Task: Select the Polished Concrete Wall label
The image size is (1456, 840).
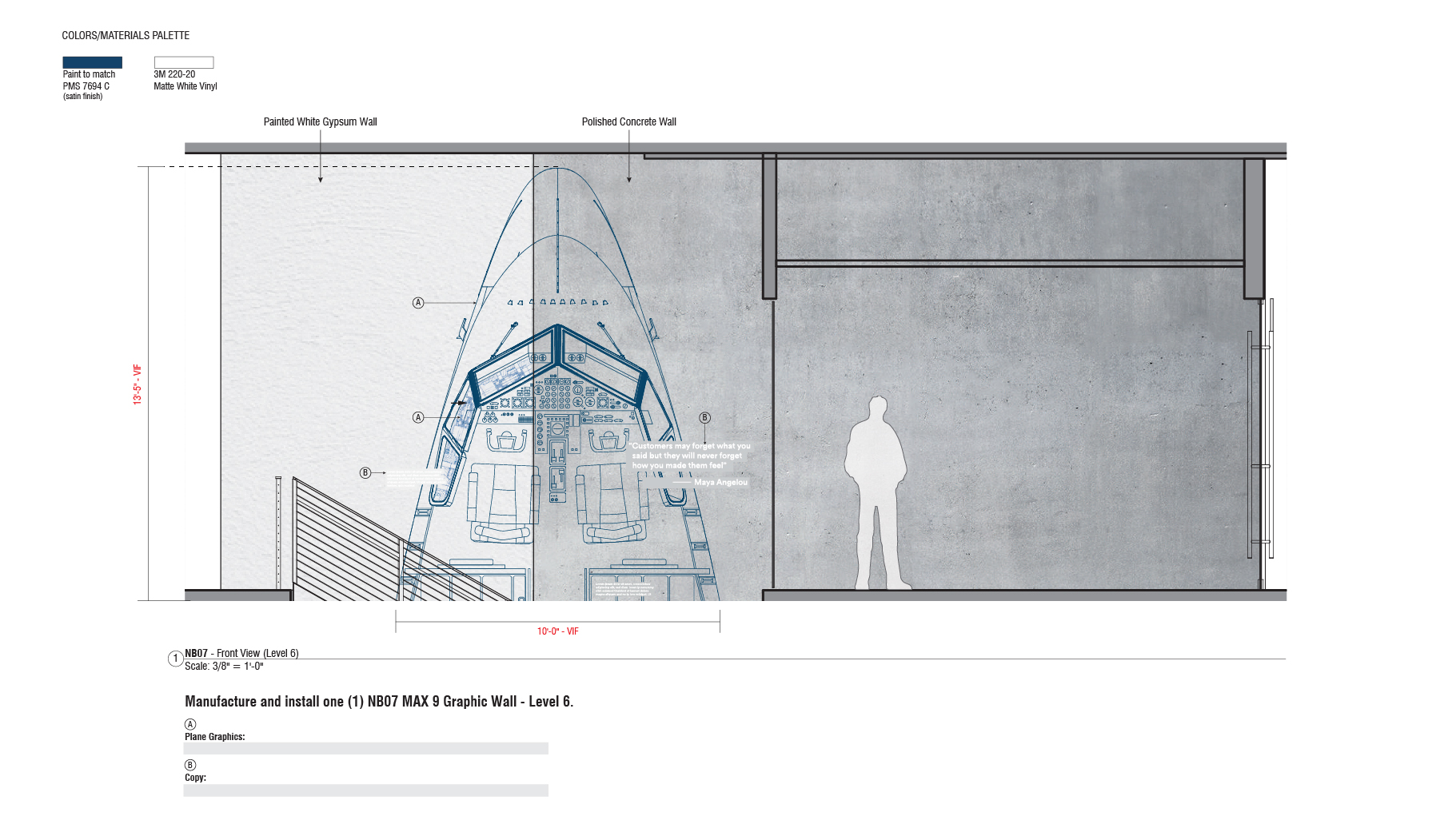Action: [x=628, y=122]
